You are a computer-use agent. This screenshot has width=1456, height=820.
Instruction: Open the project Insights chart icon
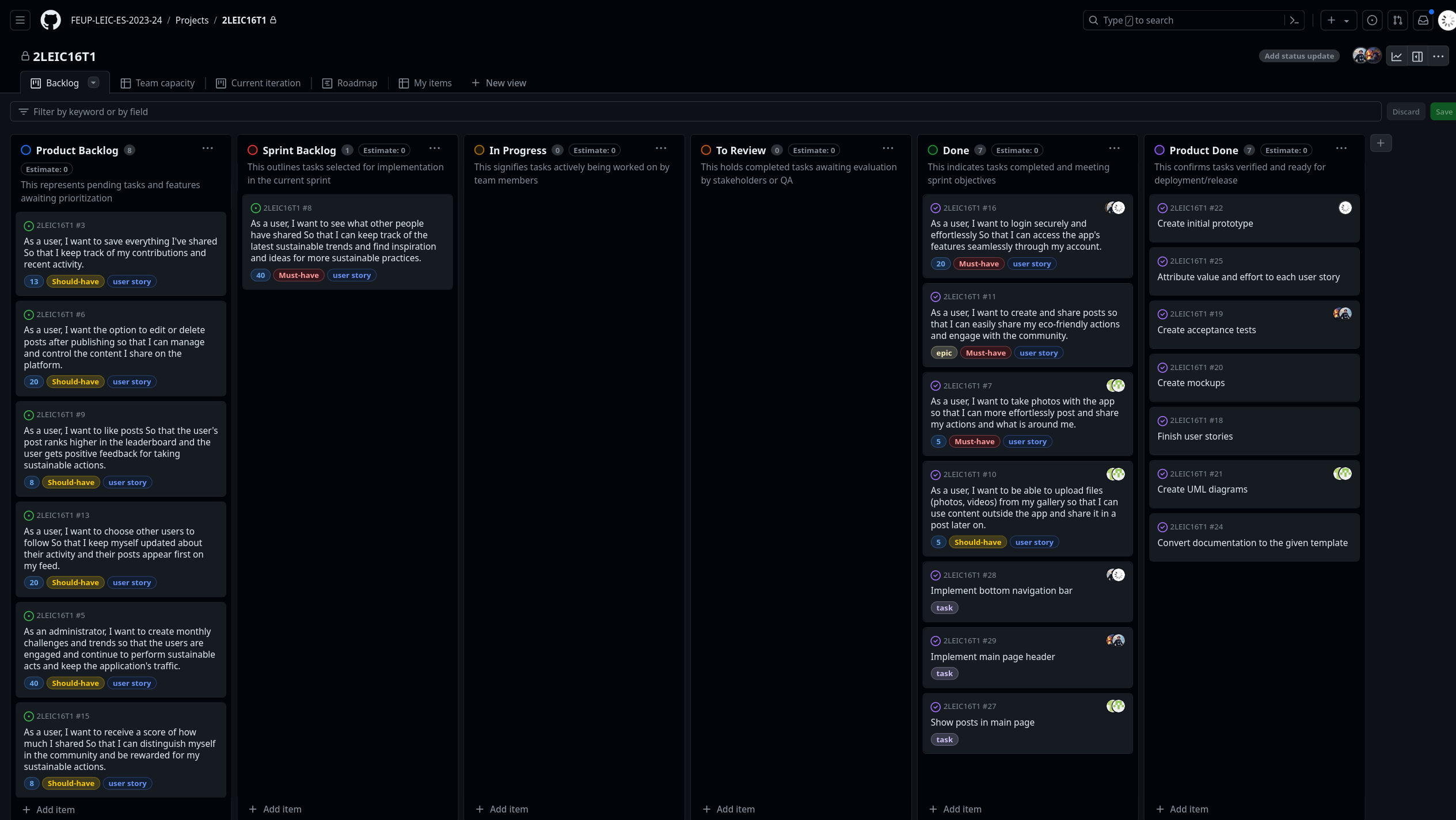[1397, 56]
